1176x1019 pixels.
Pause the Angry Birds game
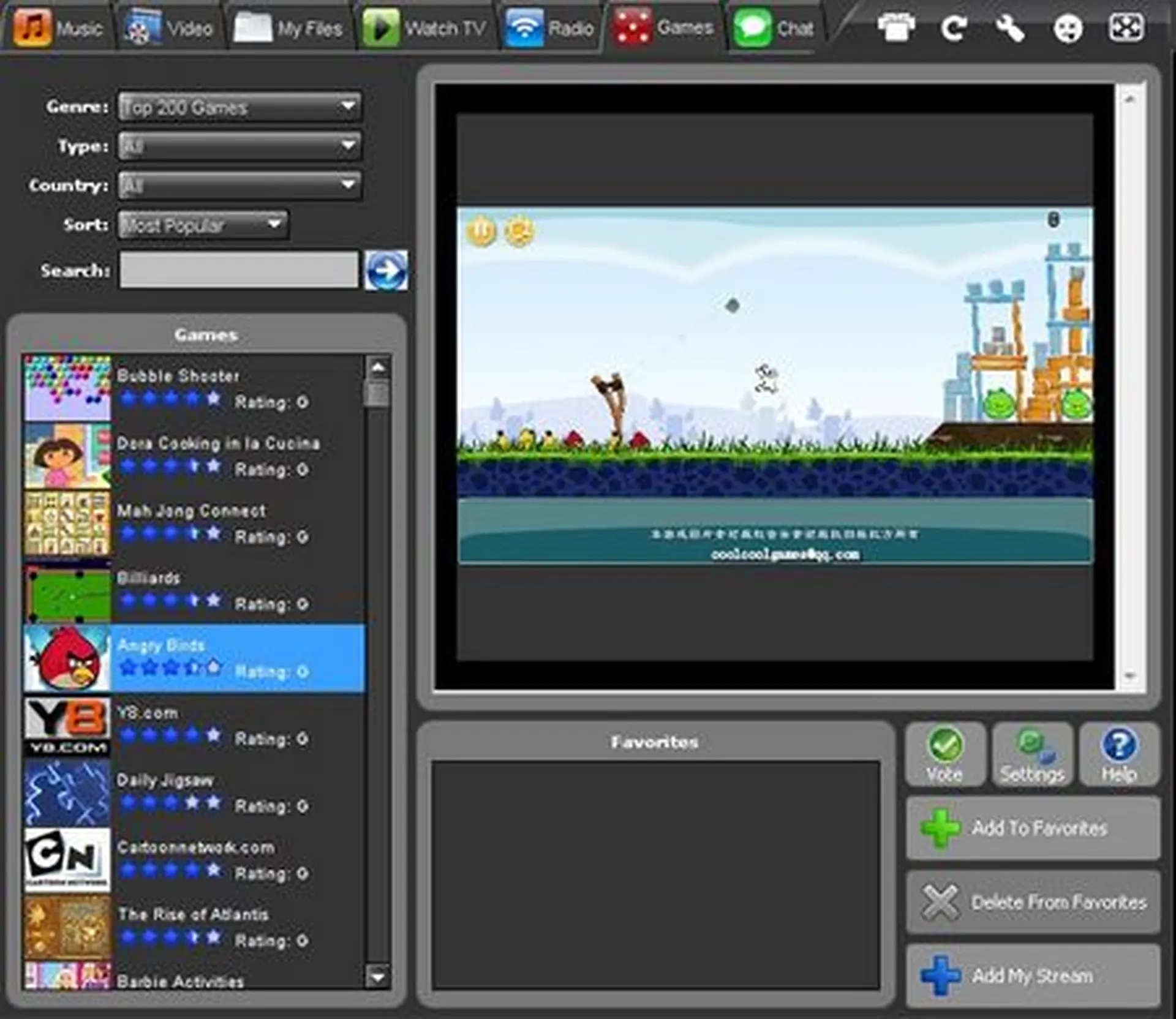point(481,231)
